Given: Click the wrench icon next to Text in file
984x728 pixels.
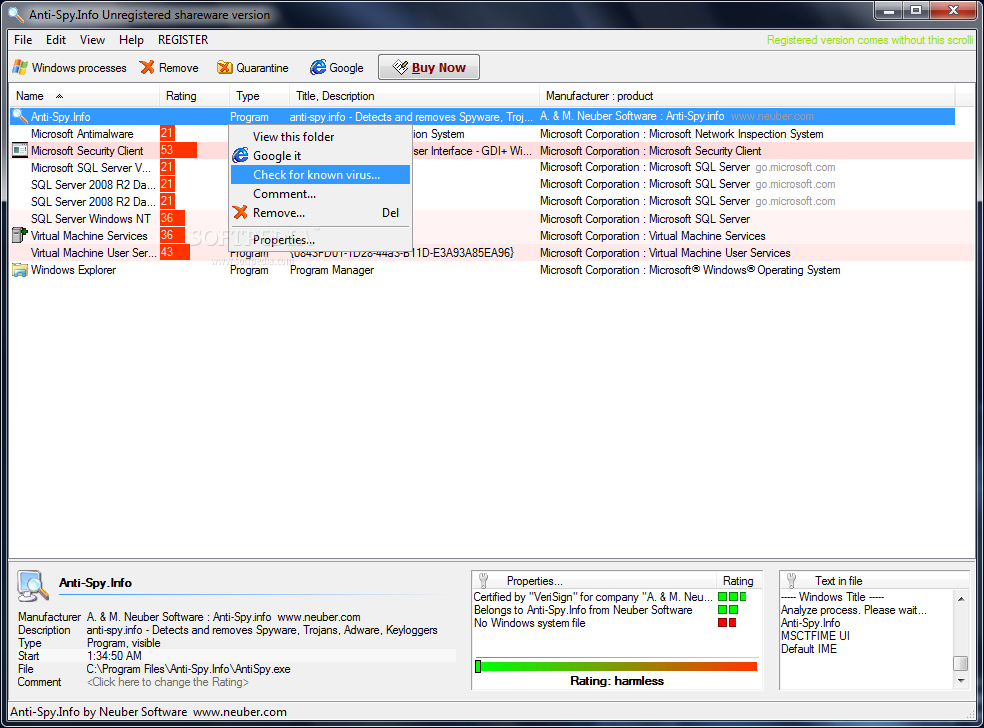Looking at the screenshot, I should click(x=791, y=581).
